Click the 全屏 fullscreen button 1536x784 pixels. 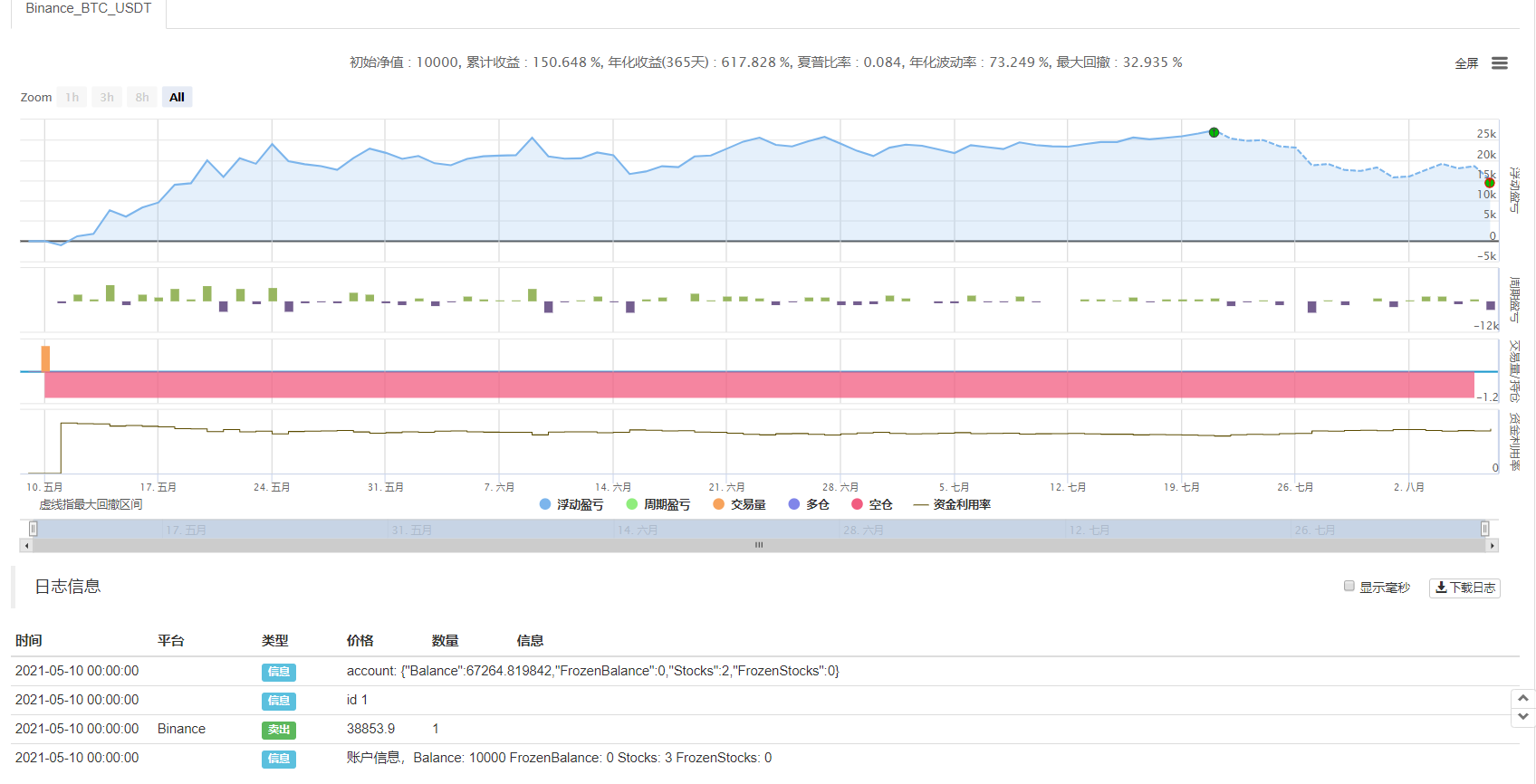tap(1466, 63)
